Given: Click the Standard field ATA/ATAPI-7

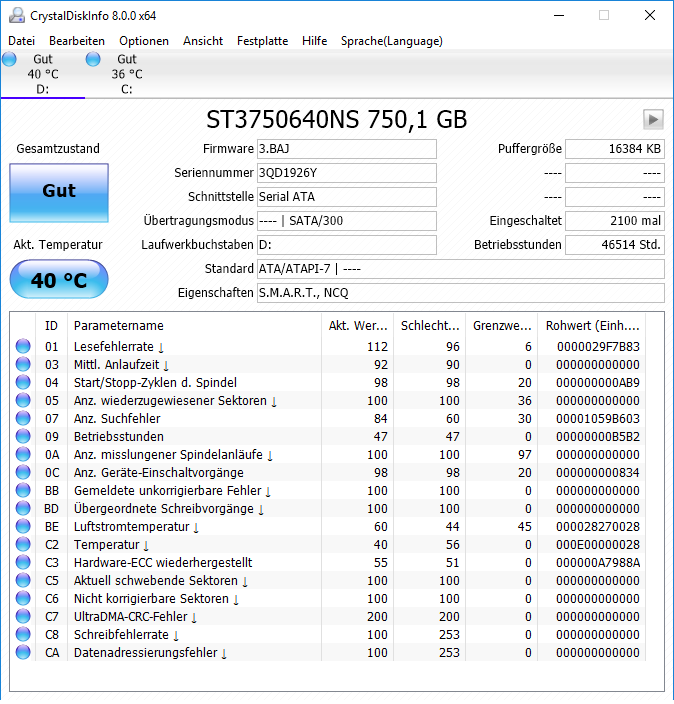Looking at the screenshot, I should coord(461,269).
